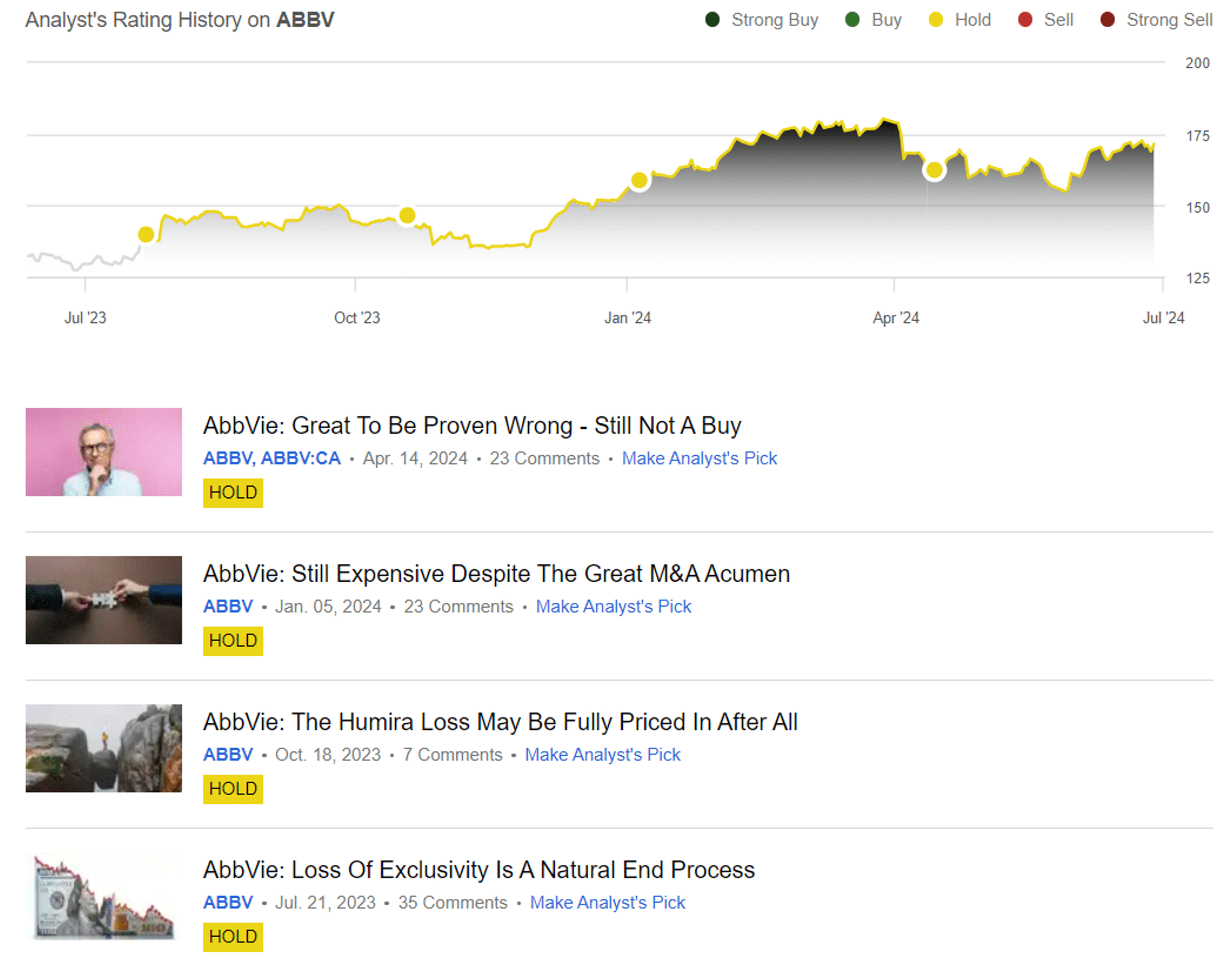Select the July 2023 hold rating marker

tap(146, 234)
